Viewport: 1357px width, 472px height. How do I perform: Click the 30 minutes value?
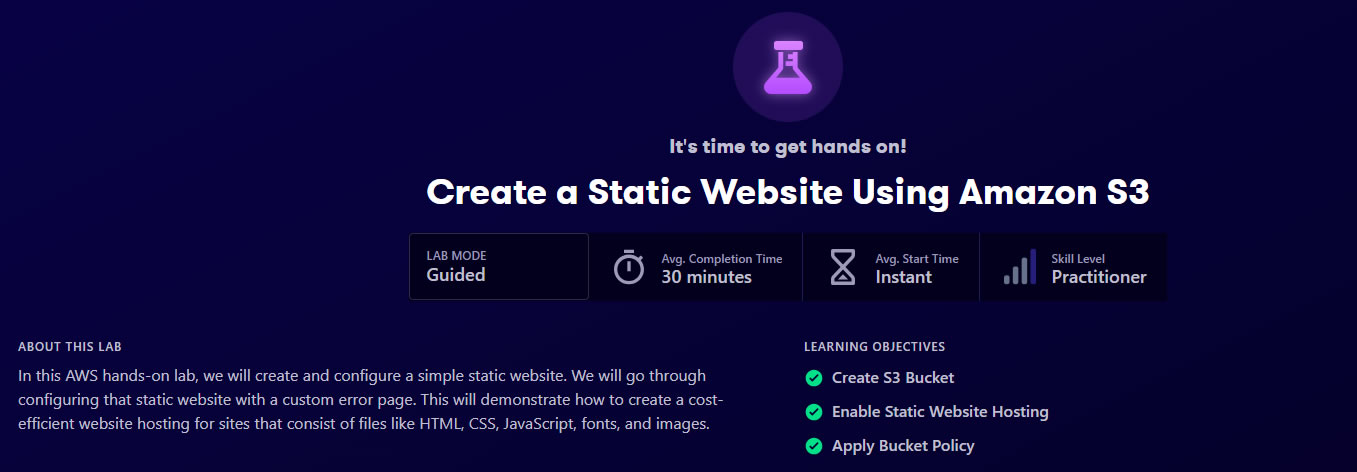706,277
